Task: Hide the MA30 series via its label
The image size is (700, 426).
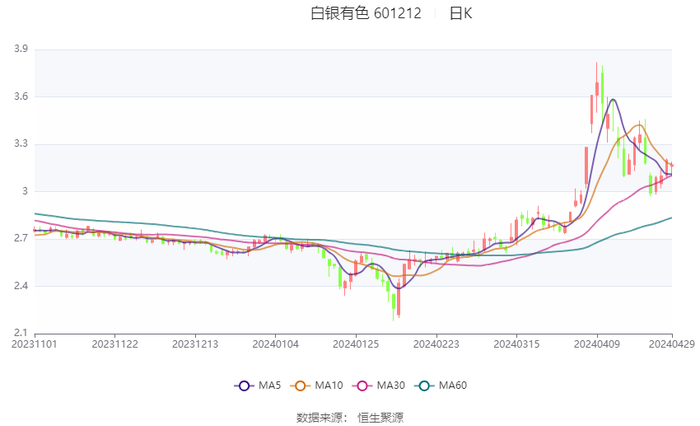Action: point(391,385)
